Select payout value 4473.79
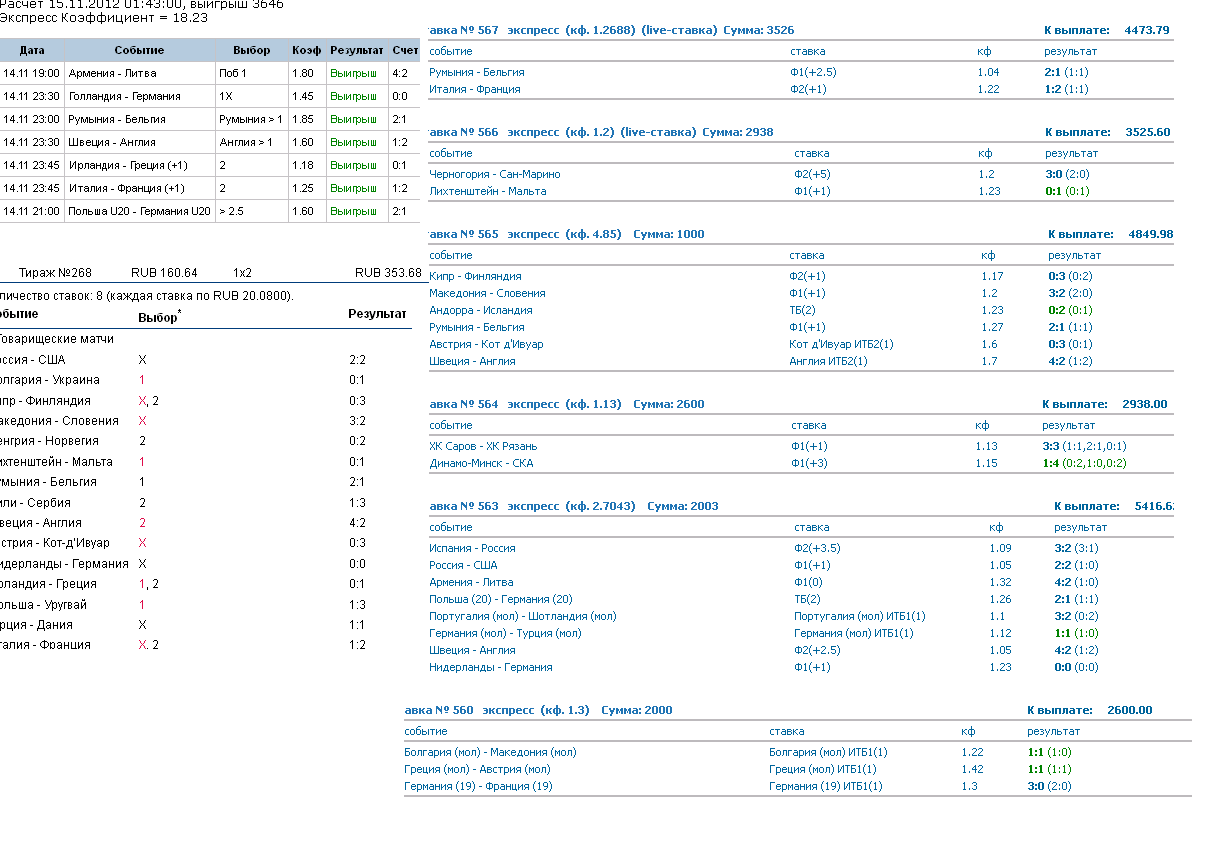 (x=1147, y=30)
